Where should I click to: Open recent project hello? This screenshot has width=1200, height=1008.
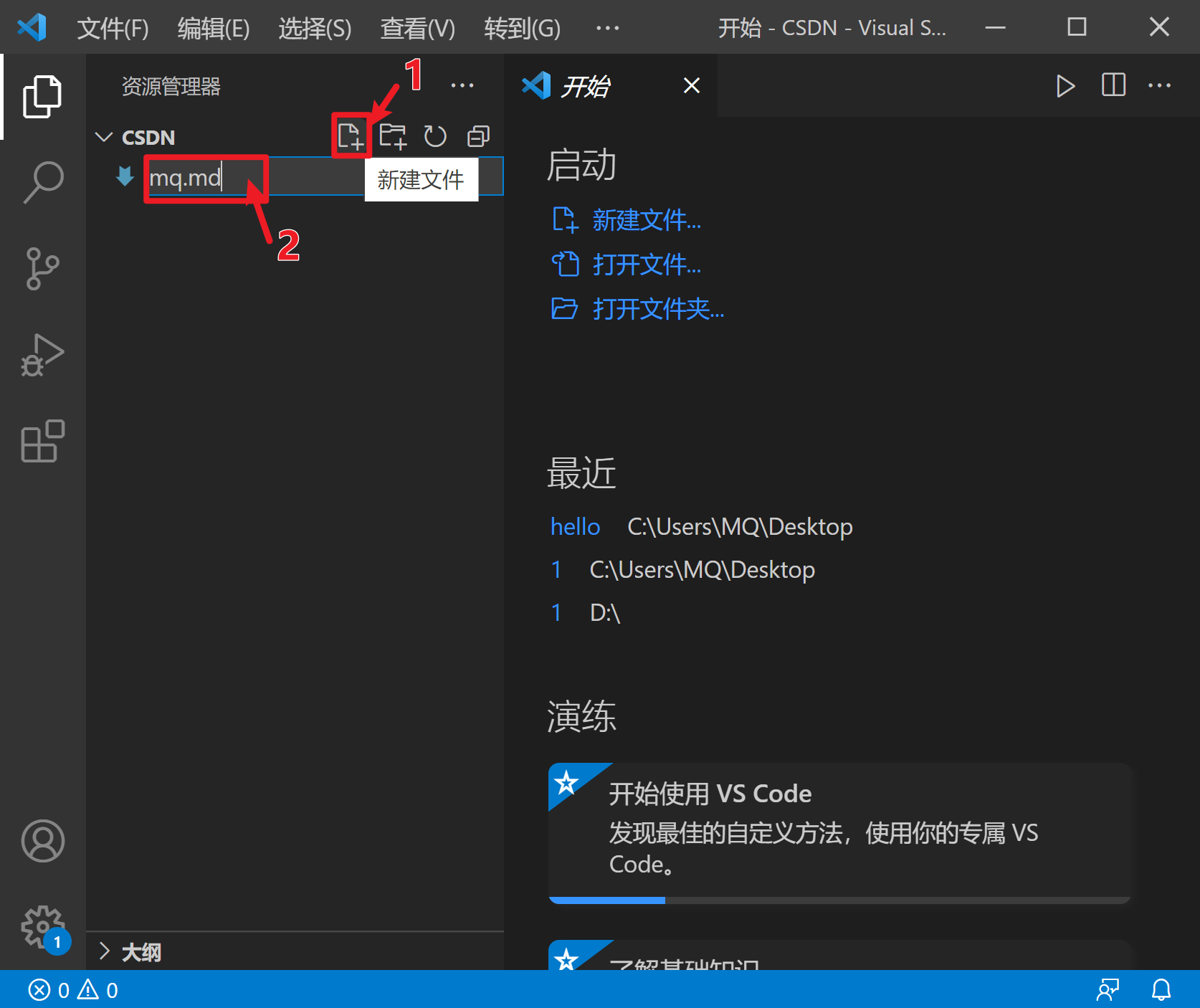574,526
